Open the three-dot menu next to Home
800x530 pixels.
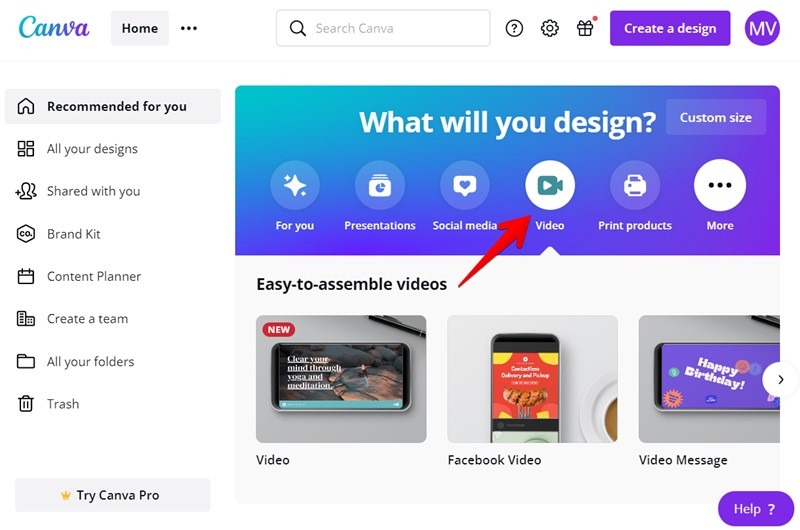click(x=189, y=28)
